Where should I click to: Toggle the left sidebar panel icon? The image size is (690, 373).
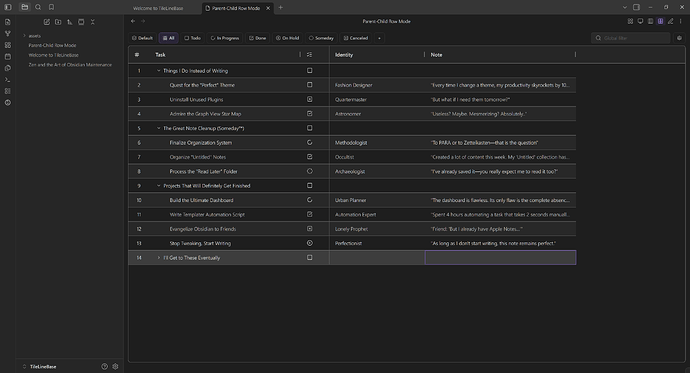8,7
